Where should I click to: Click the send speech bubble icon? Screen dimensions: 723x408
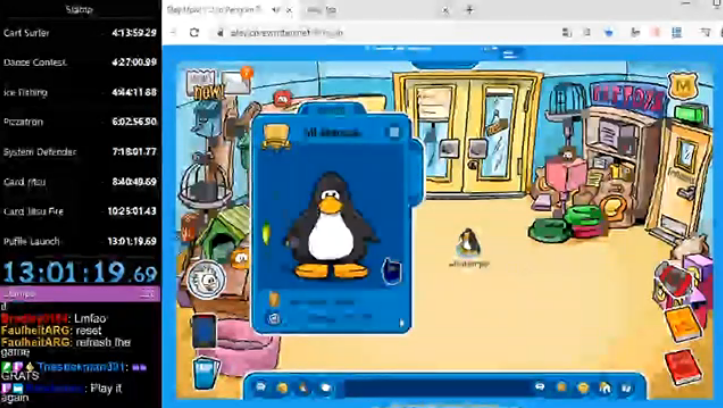tap(539, 387)
